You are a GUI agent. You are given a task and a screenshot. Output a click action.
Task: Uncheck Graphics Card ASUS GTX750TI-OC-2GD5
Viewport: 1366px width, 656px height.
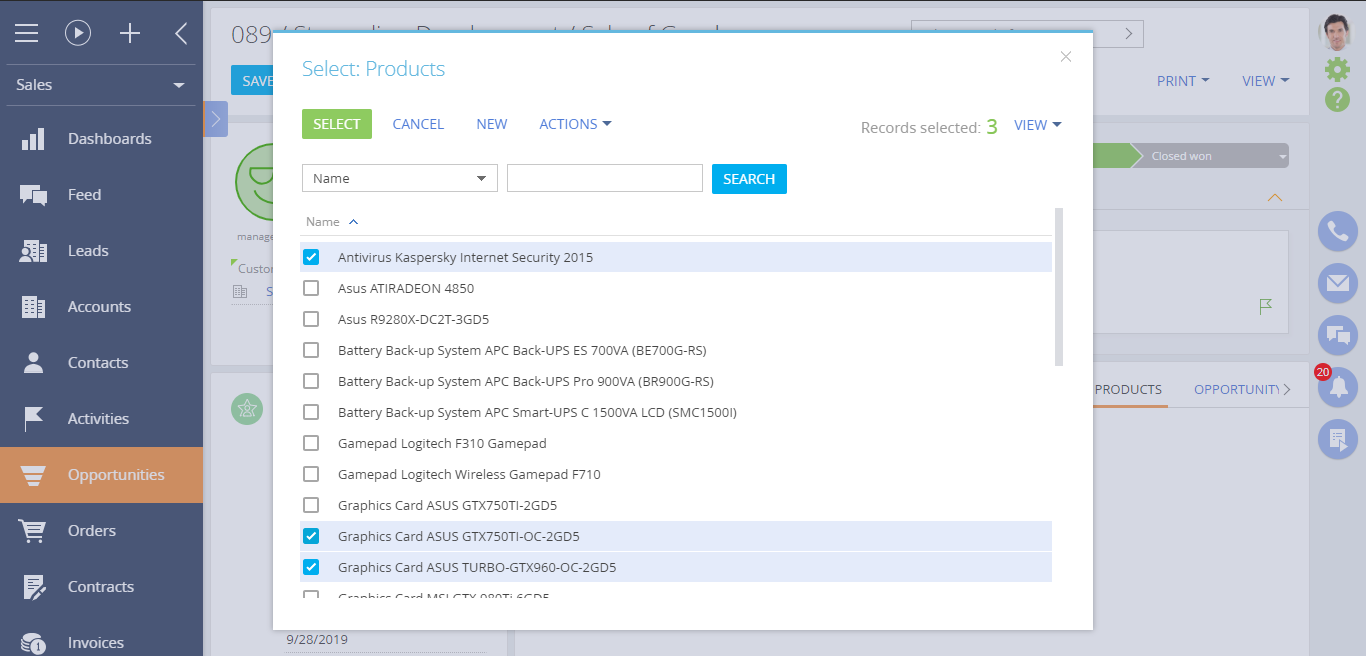pos(311,536)
